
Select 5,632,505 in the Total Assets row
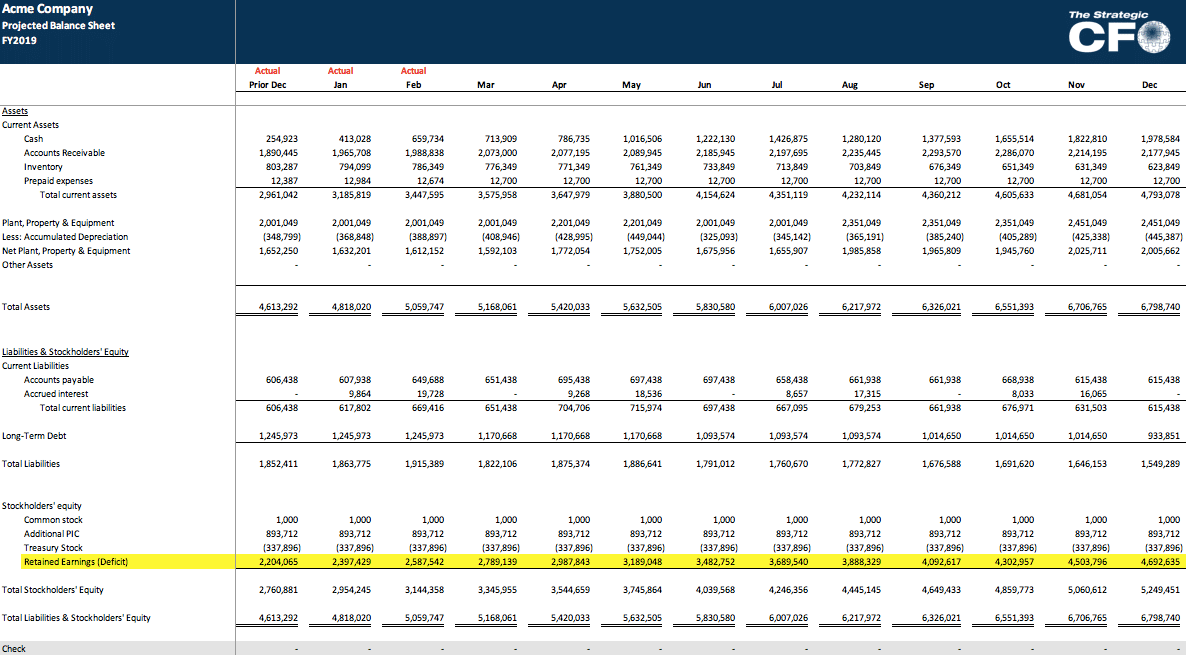[x=642, y=307]
